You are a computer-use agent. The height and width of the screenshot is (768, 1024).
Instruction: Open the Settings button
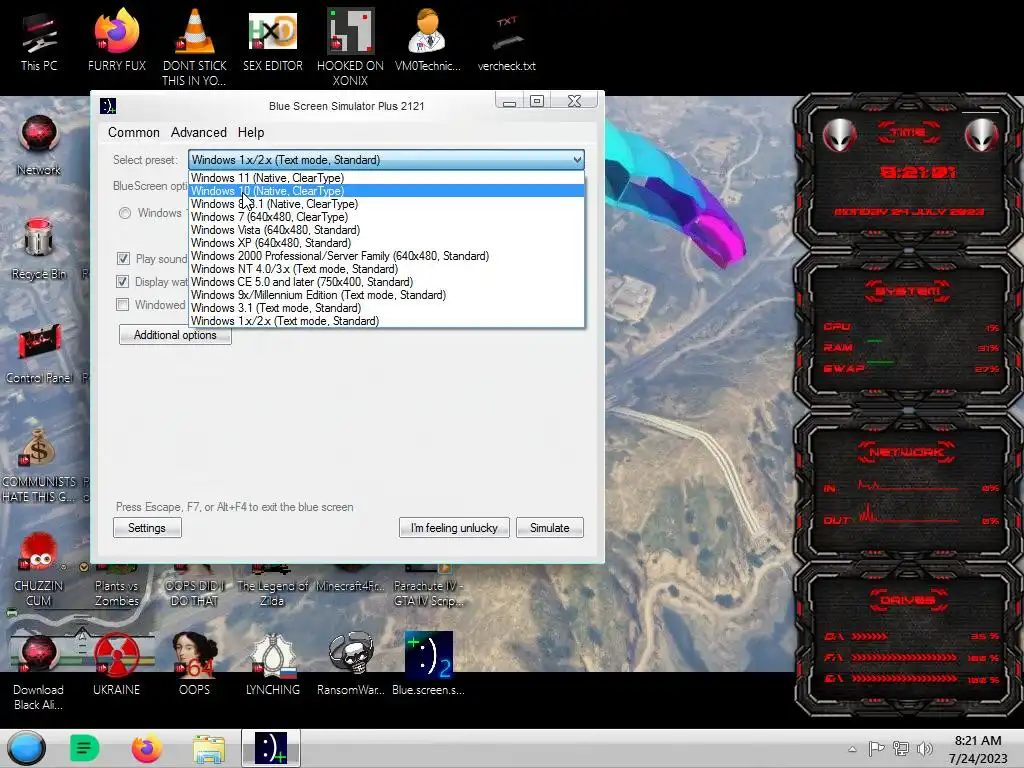click(147, 528)
